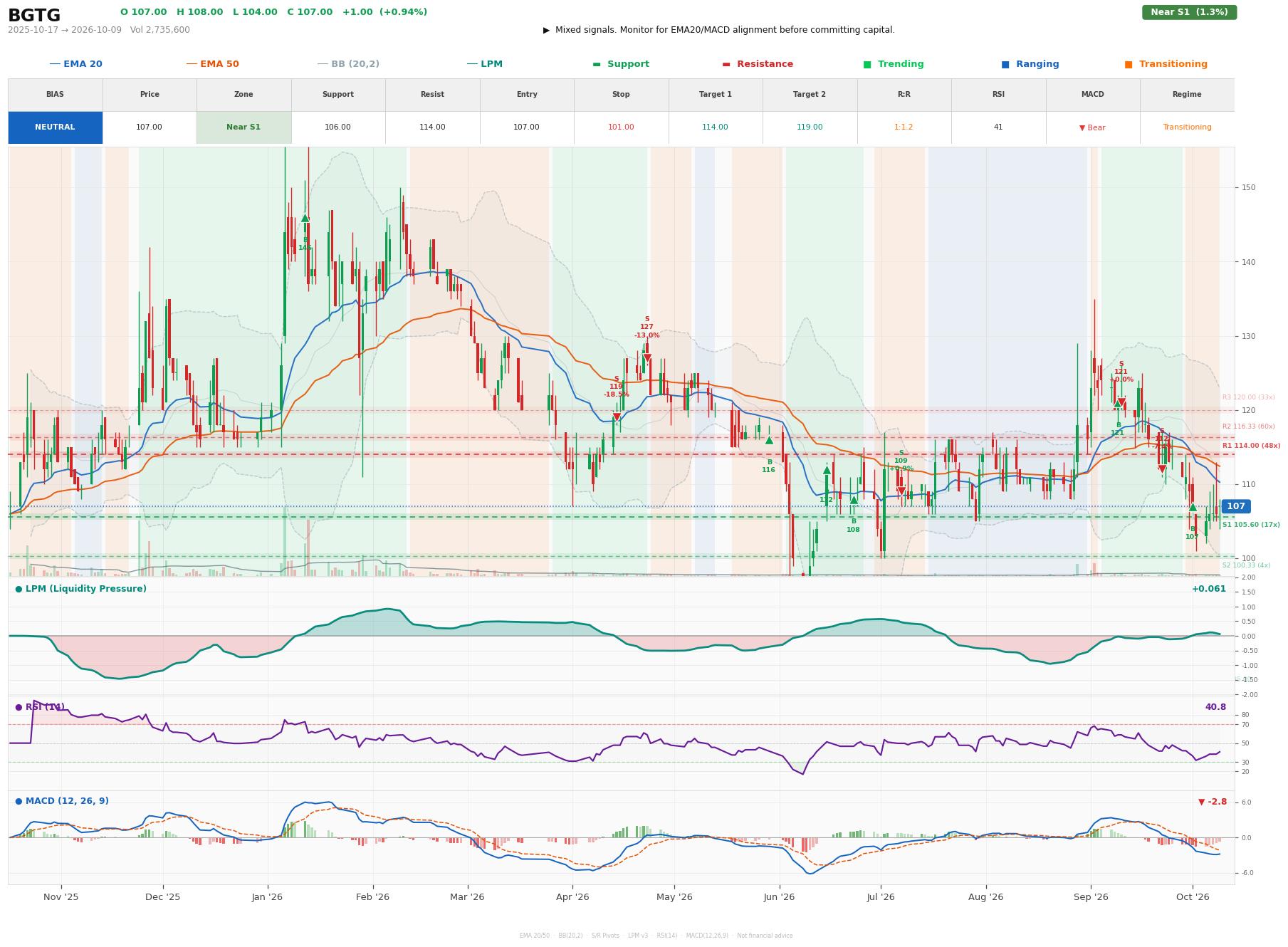Click the orange Transitioning legend square
This screenshot has height=947, width=1288.
1129,64
